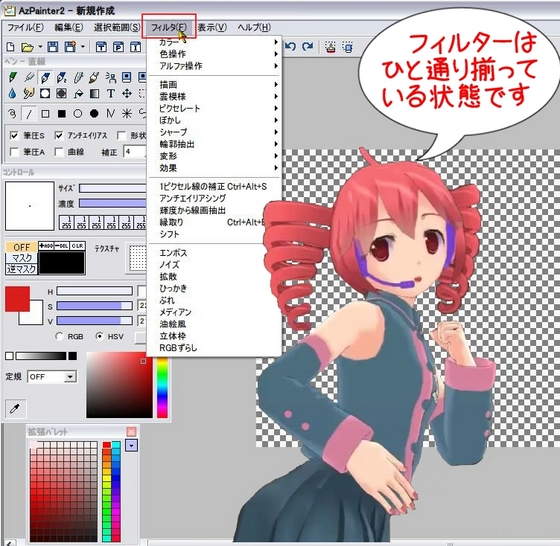Image resolution: width=560 pixels, height=546 pixels.
Task: Select the radial star line shape
Action: 127,114
